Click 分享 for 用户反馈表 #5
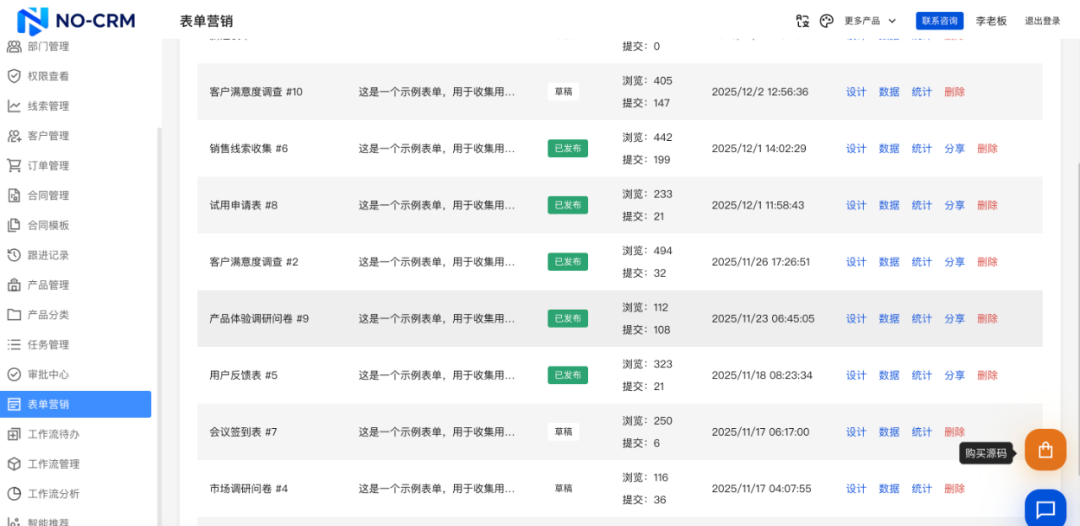 click(x=955, y=375)
